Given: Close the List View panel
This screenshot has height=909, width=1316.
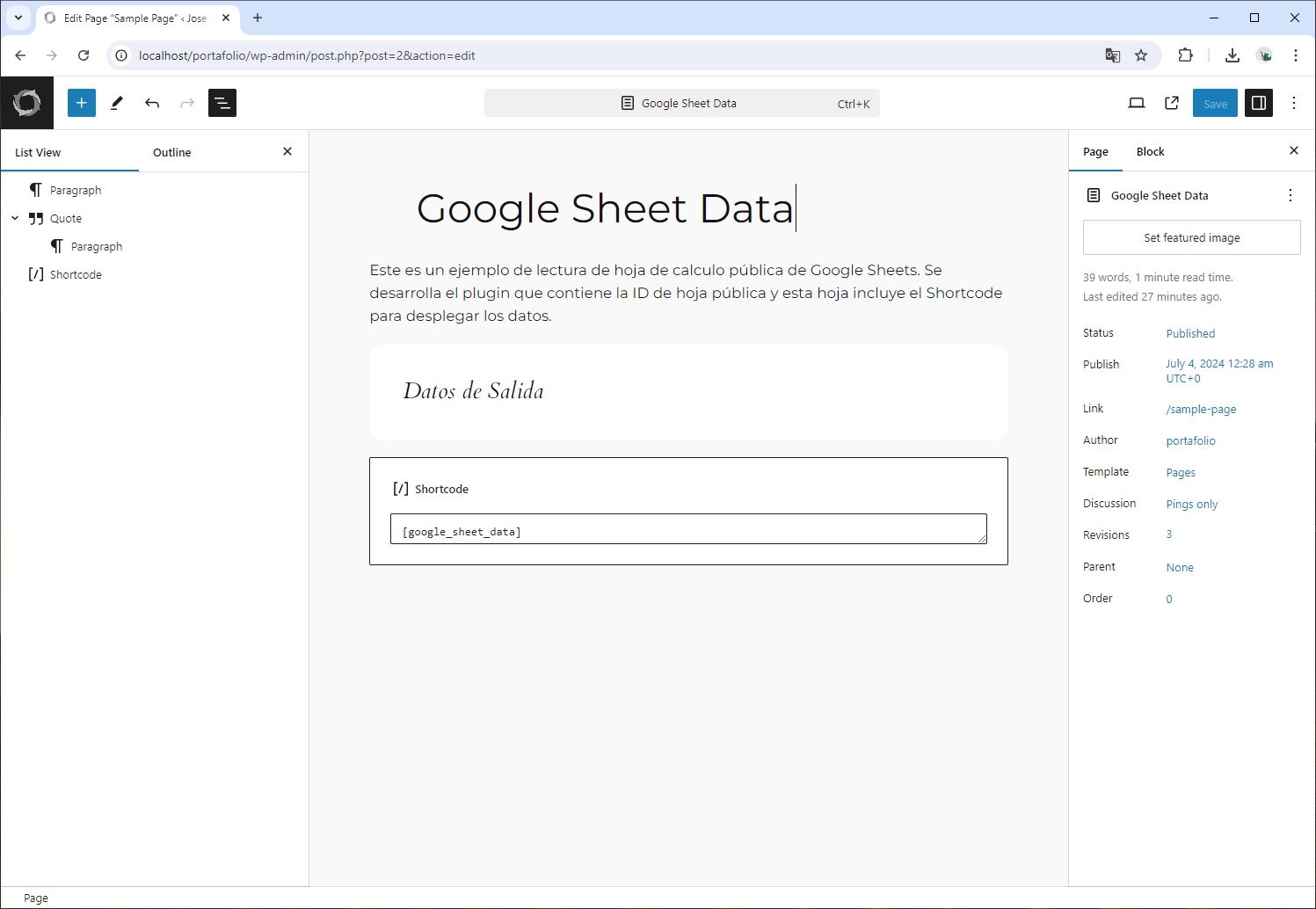Looking at the screenshot, I should point(287,151).
